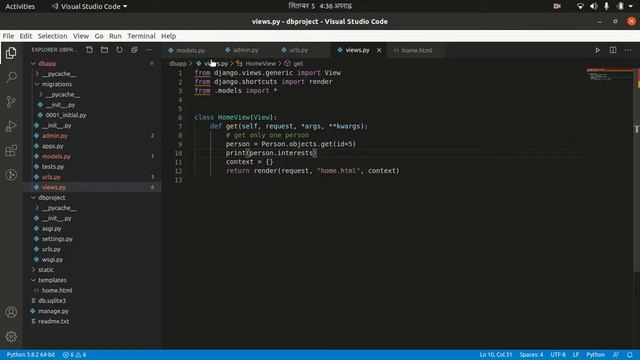640x360 pixels.
Task: Open the volume indicator in top bar
Action: (x=593, y=6)
